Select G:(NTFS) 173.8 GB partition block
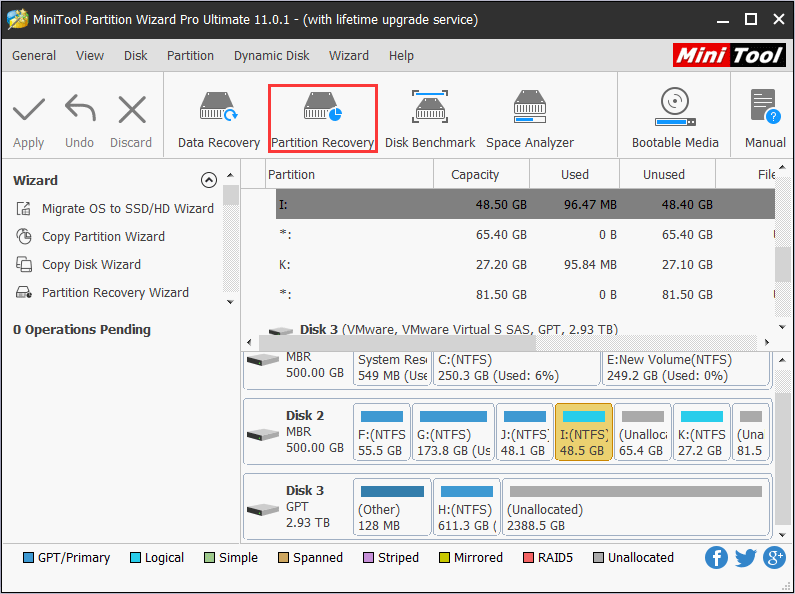The height and width of the screenshot is (594, 795). [x=453, y=432]
